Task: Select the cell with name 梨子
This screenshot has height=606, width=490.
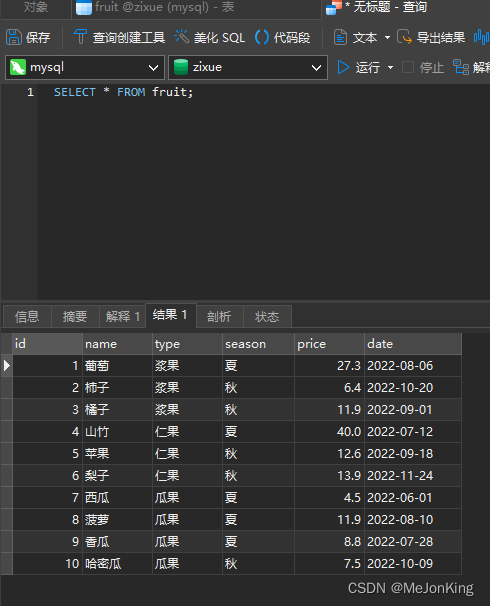Action: (x=117, y=476)
